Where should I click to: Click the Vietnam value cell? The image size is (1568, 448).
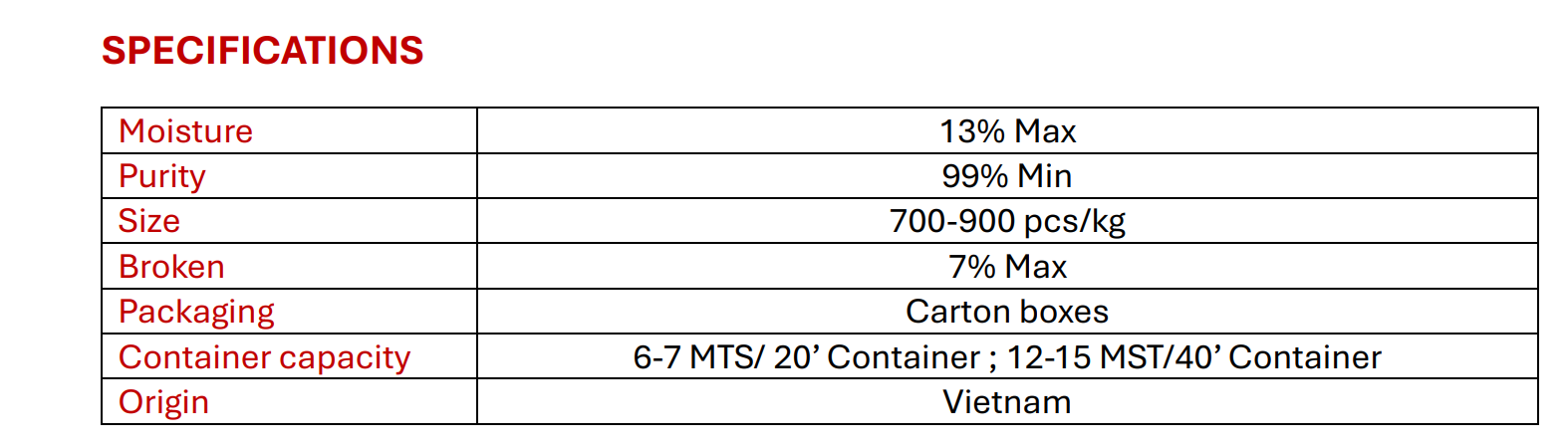1007,401
